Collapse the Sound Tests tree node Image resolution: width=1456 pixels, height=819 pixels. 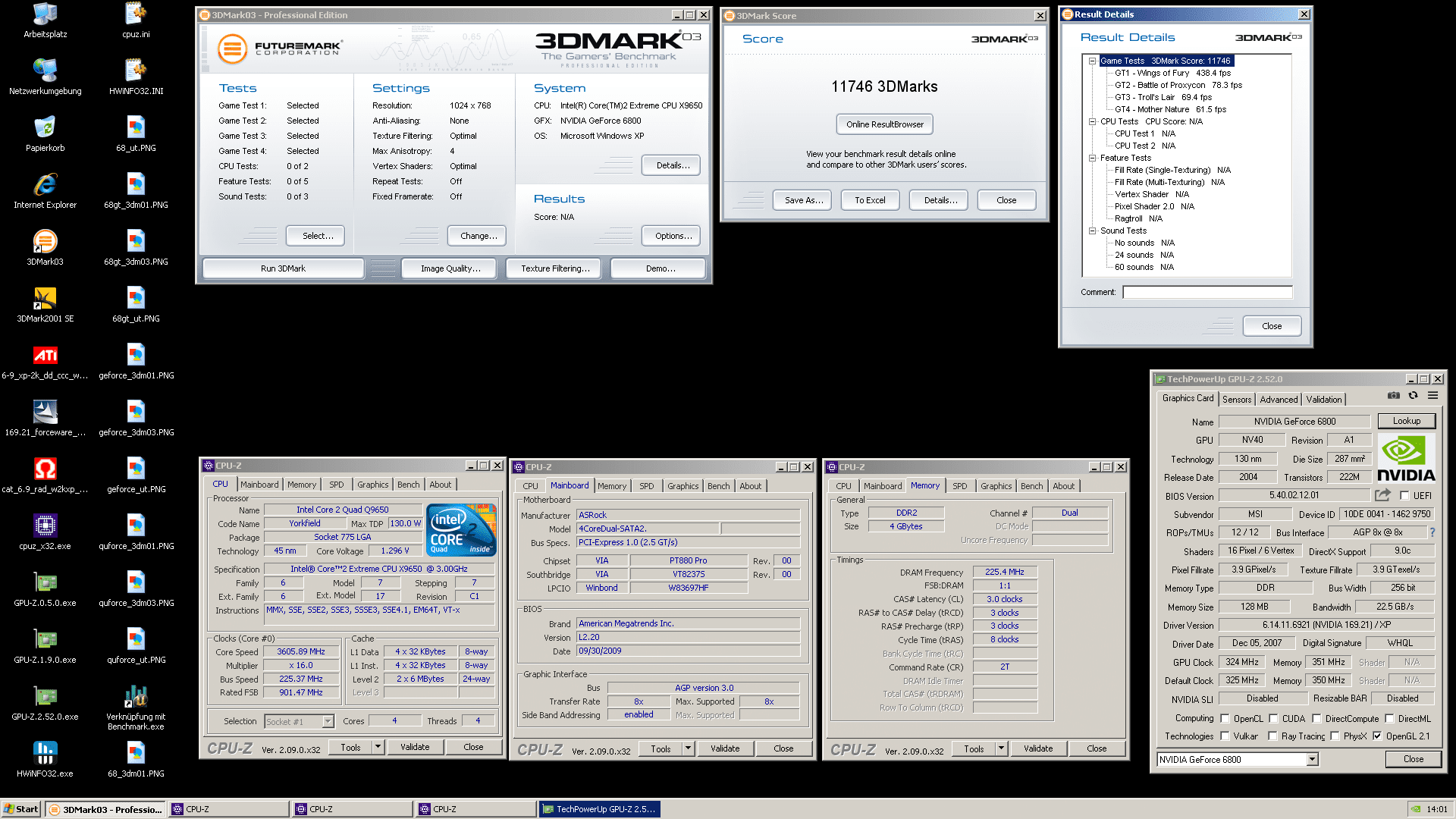[1093, 231]
